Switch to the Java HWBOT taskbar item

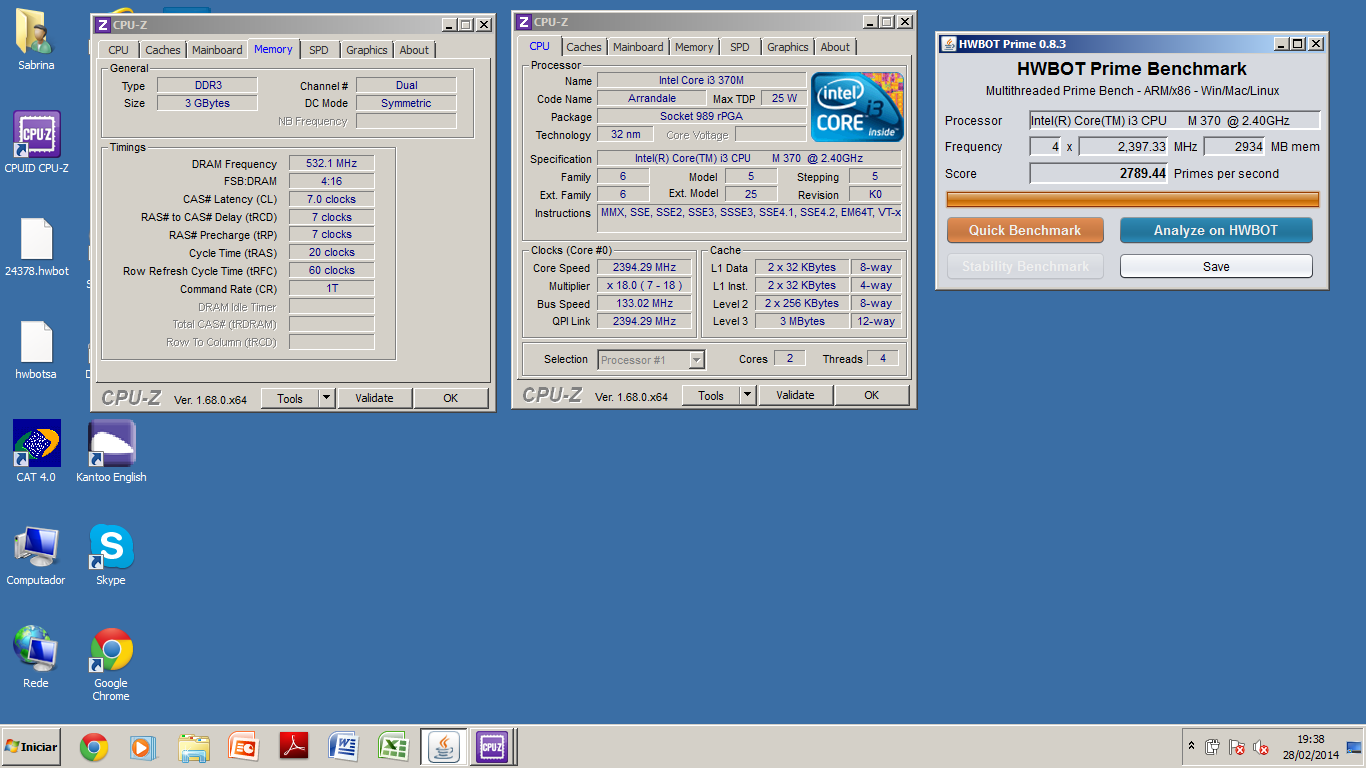click(443, 747)
